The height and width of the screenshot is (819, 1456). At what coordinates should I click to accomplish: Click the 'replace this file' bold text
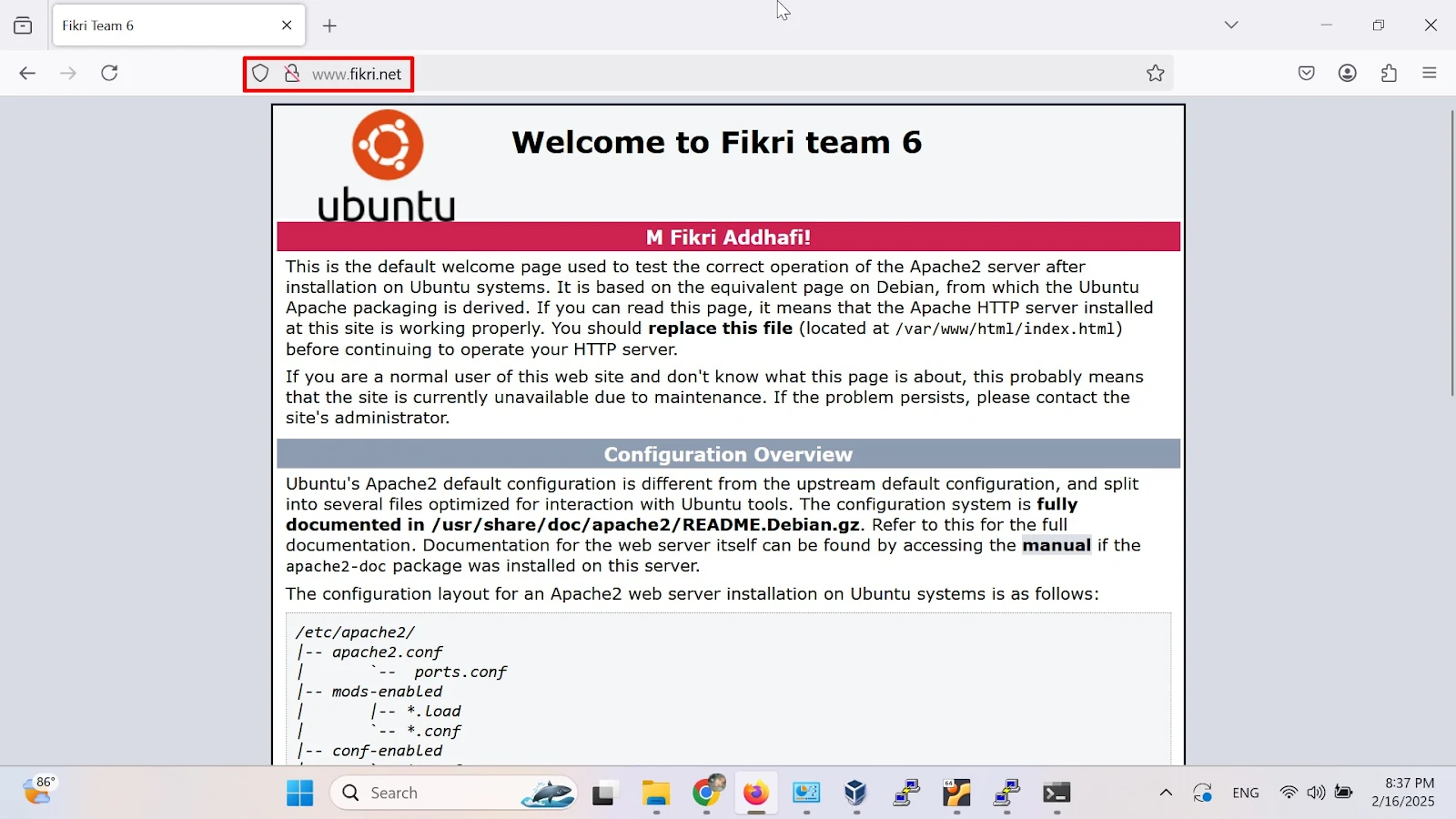pyautogui.click(x=720, y=328)
